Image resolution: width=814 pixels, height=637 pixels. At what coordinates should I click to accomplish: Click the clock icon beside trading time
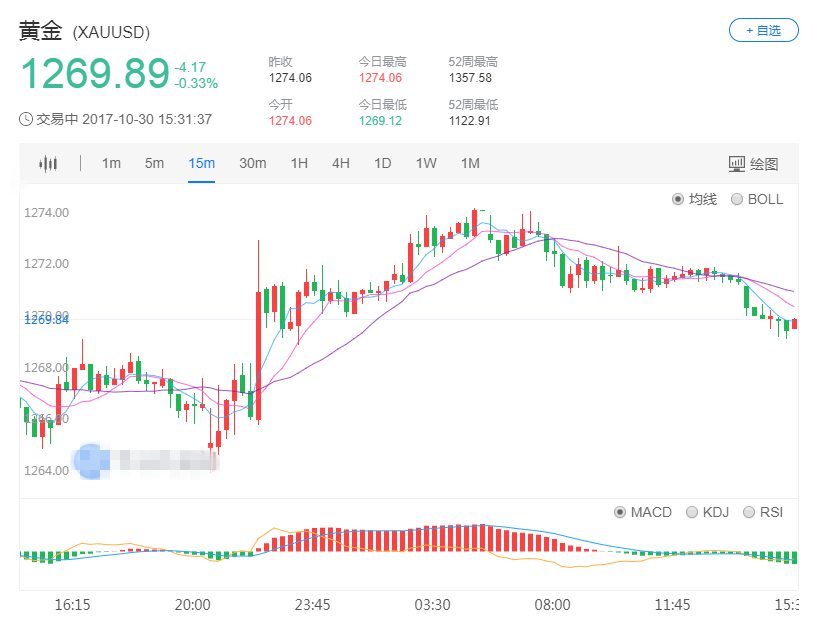[26, 119]
